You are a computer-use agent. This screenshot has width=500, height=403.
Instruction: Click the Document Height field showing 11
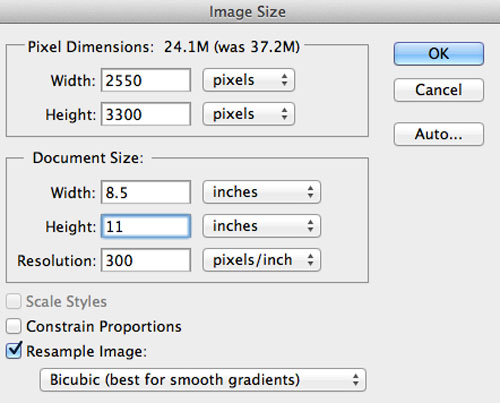(x=146, y=226)
